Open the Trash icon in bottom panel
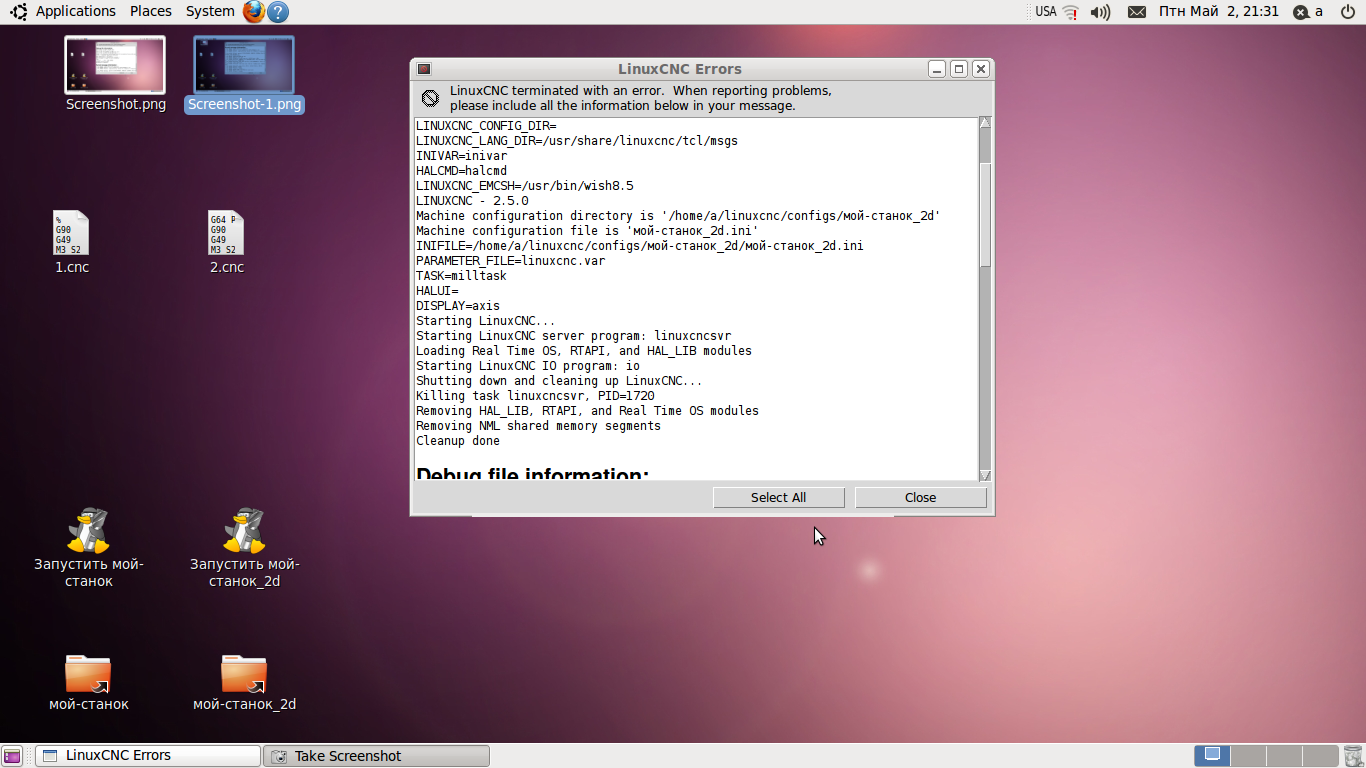Screen dimensions: 1366x768 (1352, 756)
